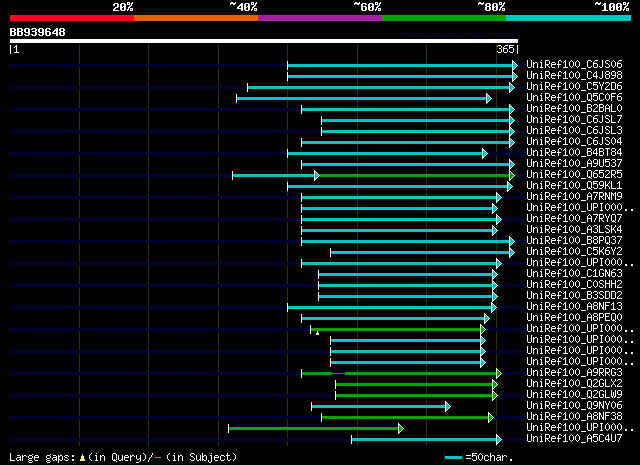Click the orange ~40% identity legend segment
The height and width of the screenshot is (465, 640).
coord(196,18)
